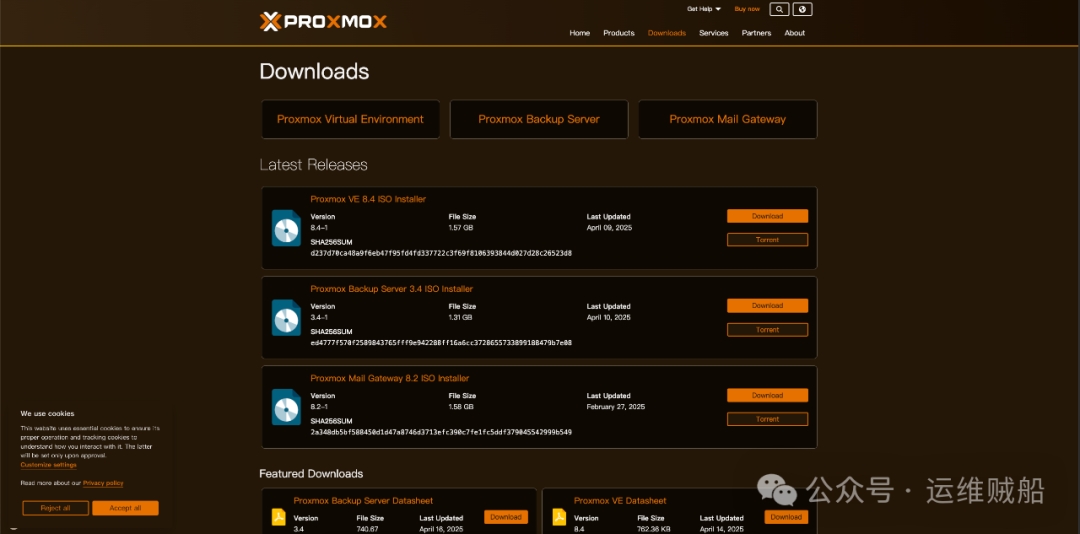Open the search icon in header
The height and width of the screenshot is (534, 1080).
click(x=779, y=9)
